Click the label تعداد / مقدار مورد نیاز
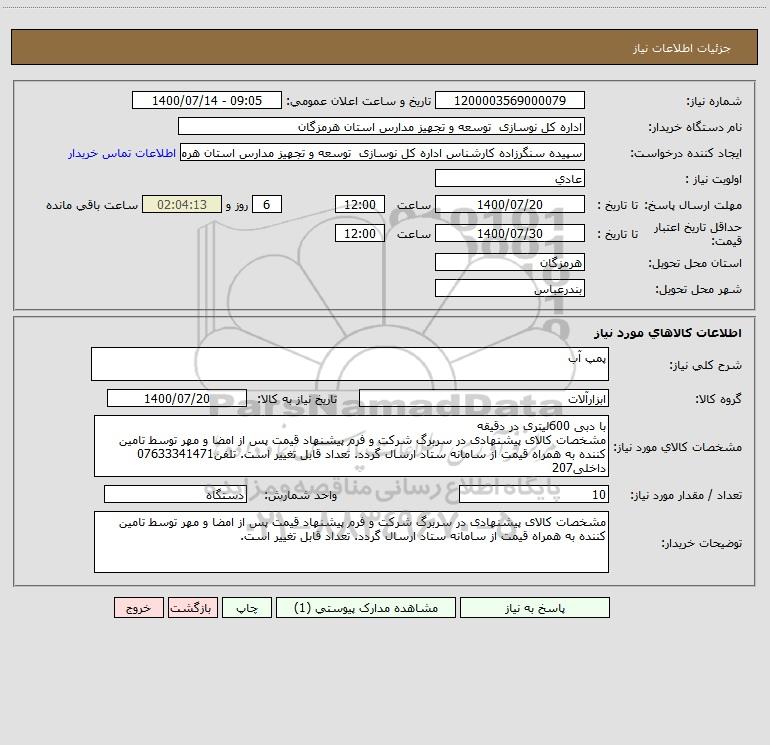This screenshot has width=770, height=745. coord(686,495)
